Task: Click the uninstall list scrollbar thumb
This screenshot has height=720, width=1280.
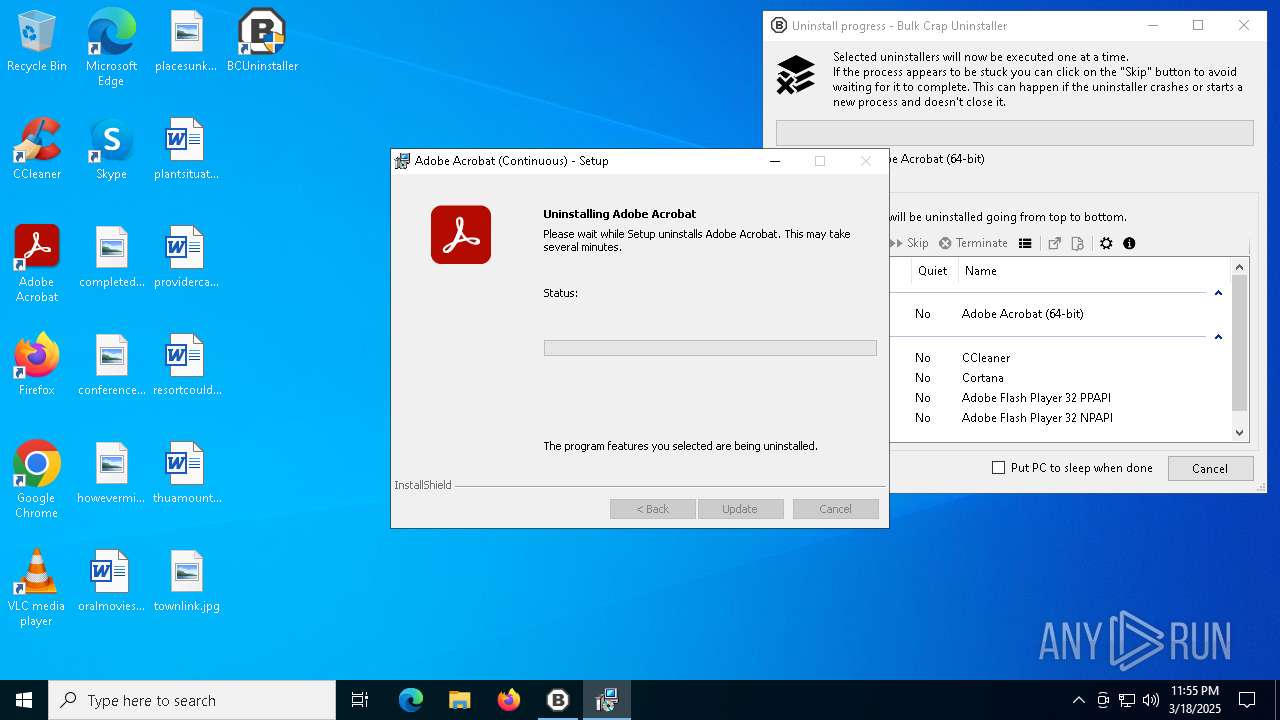Action: click(1240, 343)
